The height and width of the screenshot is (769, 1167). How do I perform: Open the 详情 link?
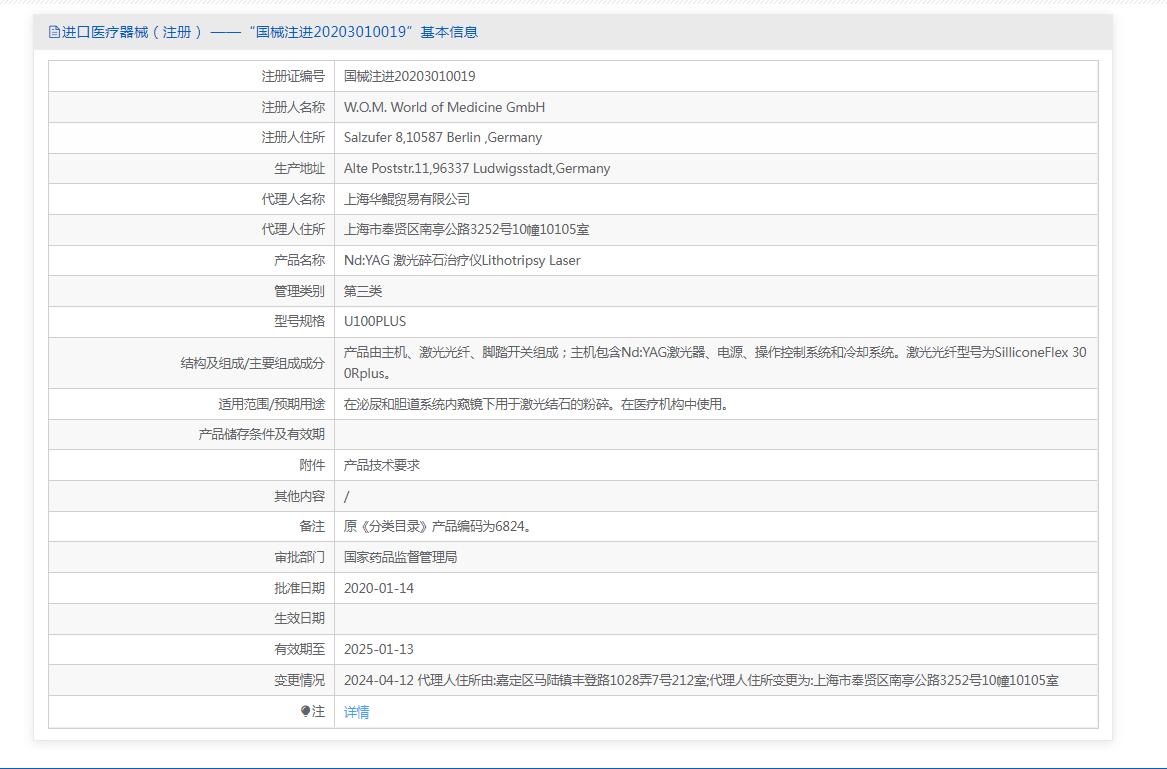(x=356, y=712)
